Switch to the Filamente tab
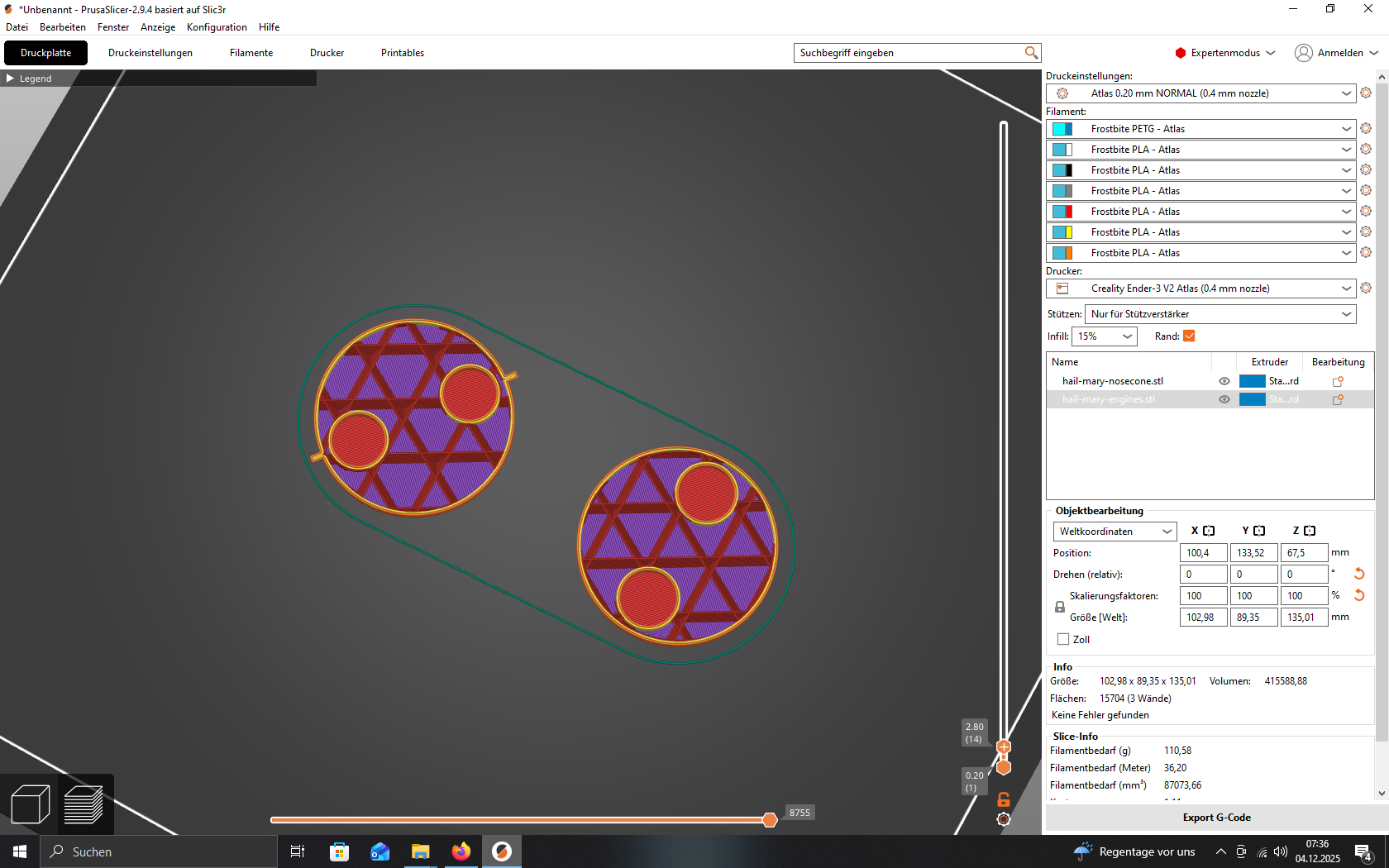Viewport: 1389px width, 868px height. [x=251, y=53]
